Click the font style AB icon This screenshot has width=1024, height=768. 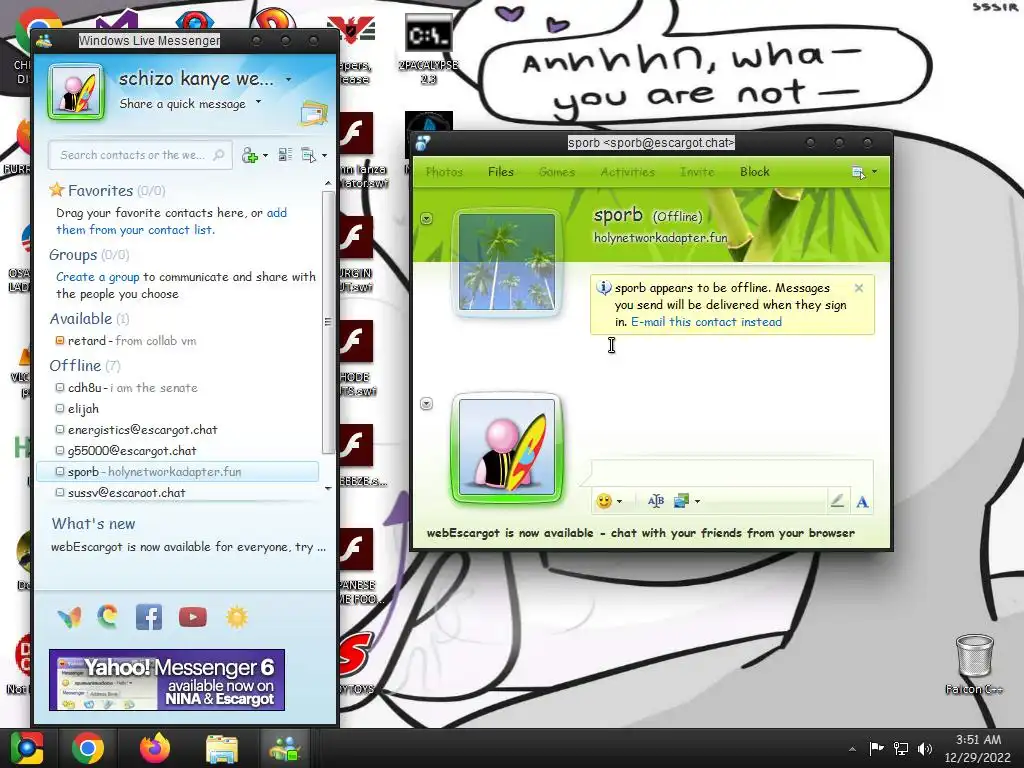[656, 501]
